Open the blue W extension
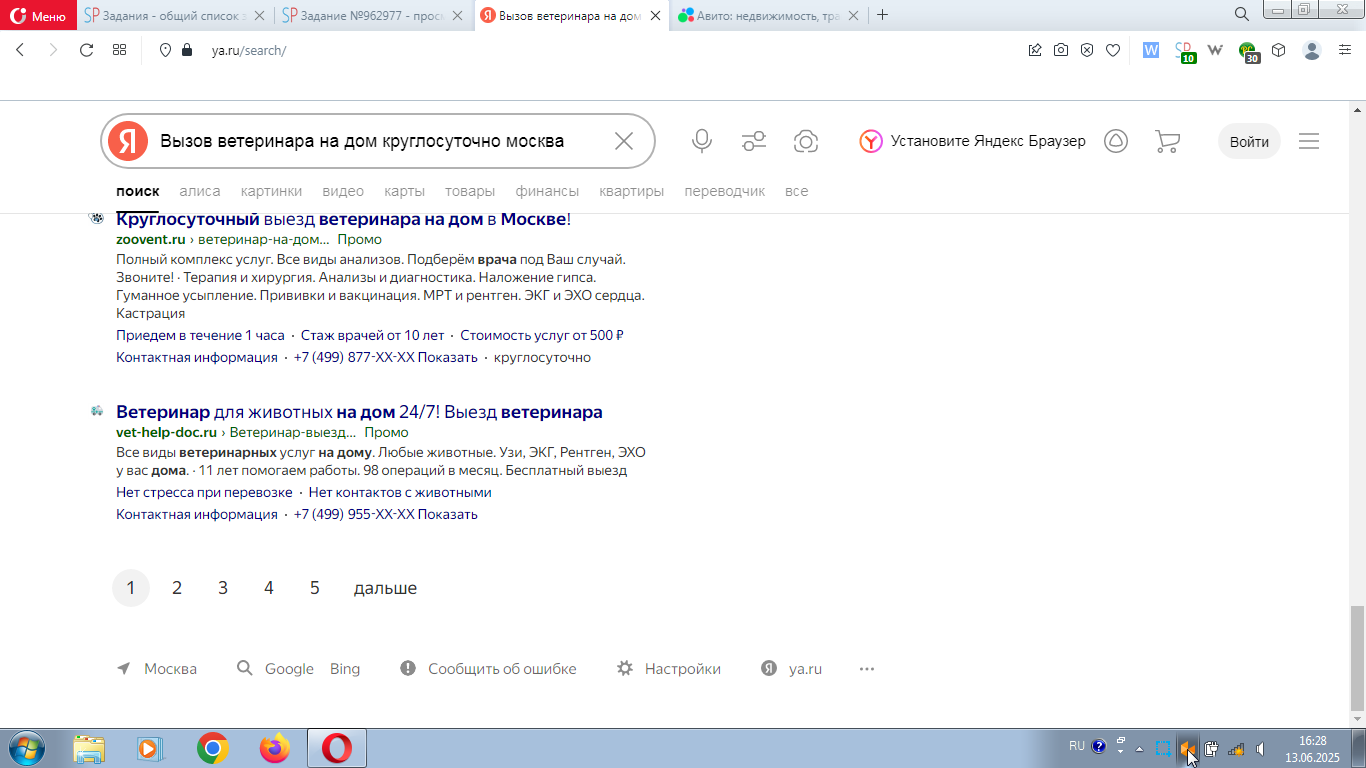Image resolution: width=1366 pixels, height=768 pixels. 1151,50
